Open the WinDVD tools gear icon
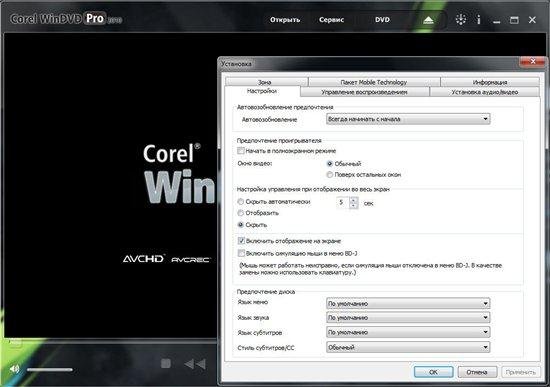 coord(461,20)
